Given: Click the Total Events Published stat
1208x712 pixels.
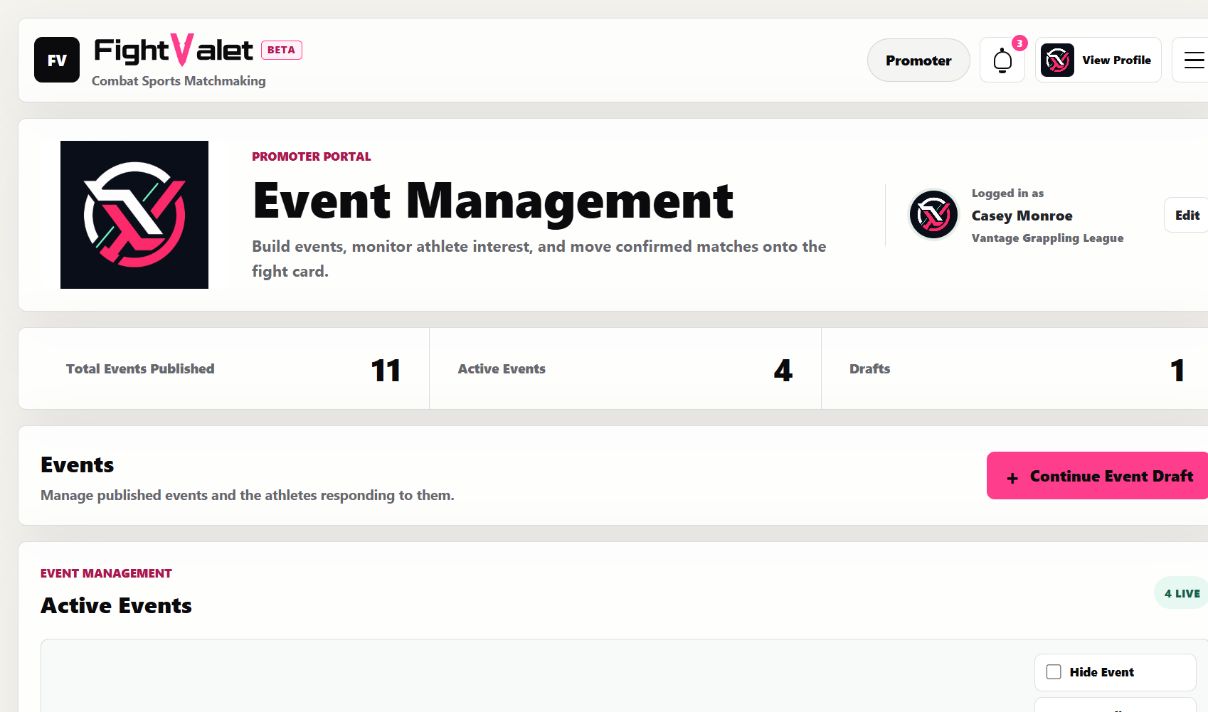Looking at the screenshot, I should click(x=224, y=369).
